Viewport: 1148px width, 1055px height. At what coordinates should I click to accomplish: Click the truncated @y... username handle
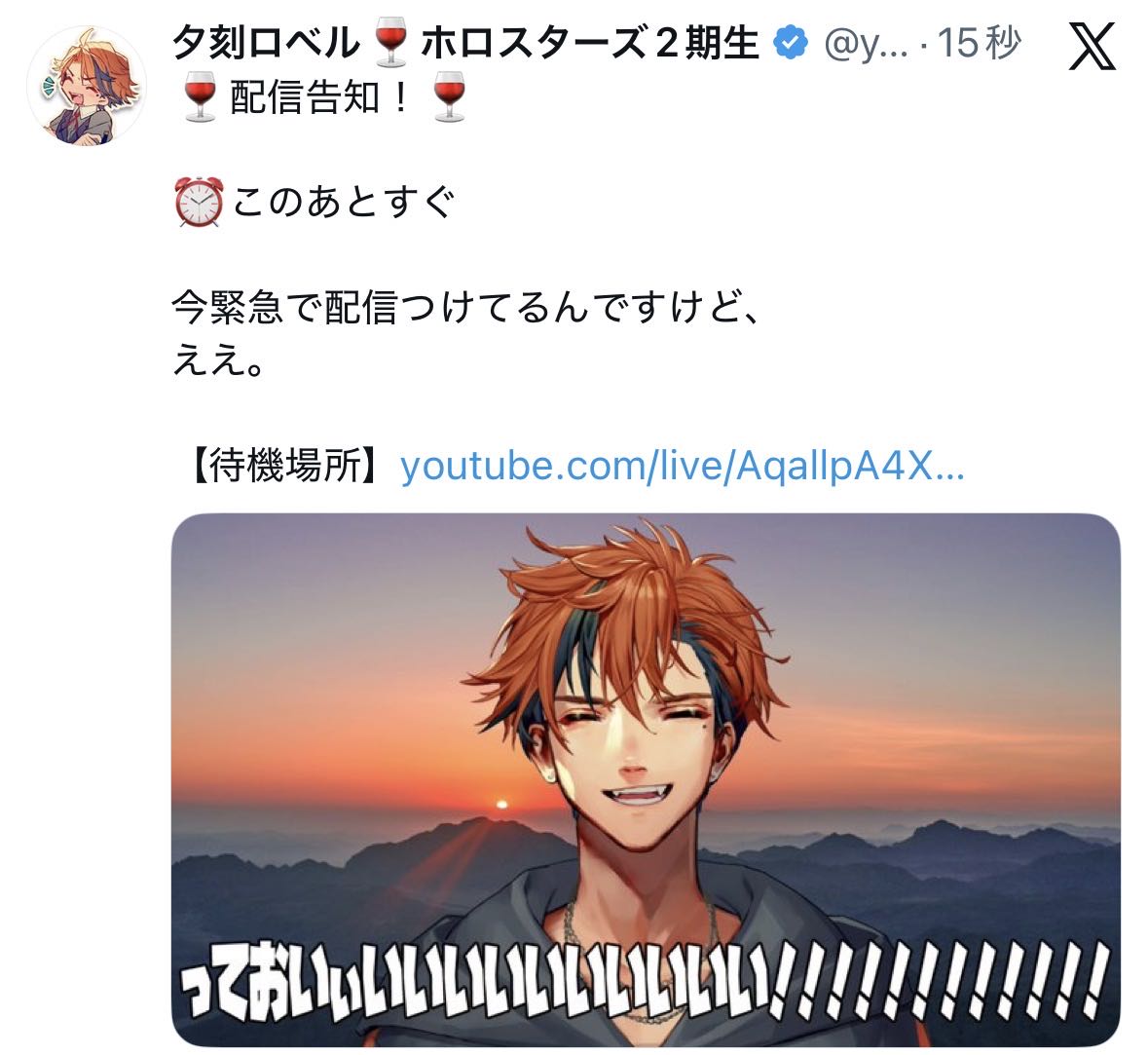(866, 43)
